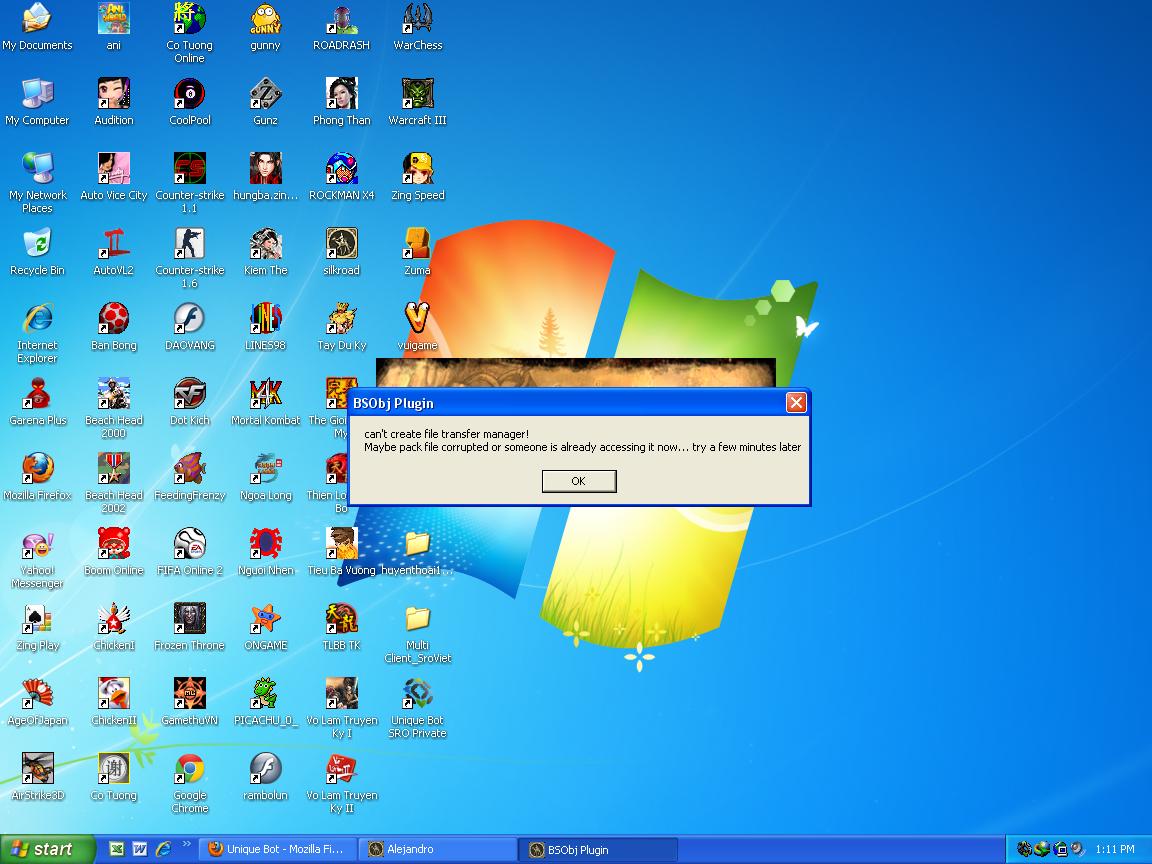Select the gunny game shortcut

(265, 28)
